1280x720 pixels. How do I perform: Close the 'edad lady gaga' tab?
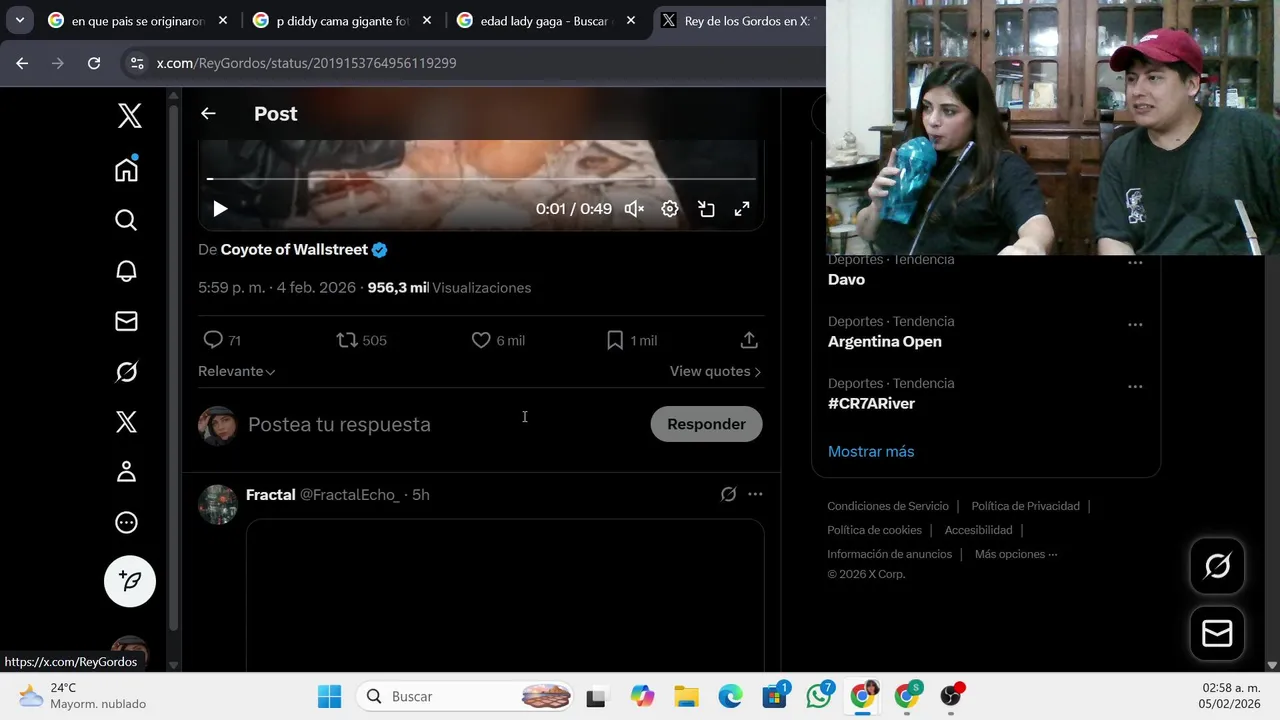[x=631, y=21]
